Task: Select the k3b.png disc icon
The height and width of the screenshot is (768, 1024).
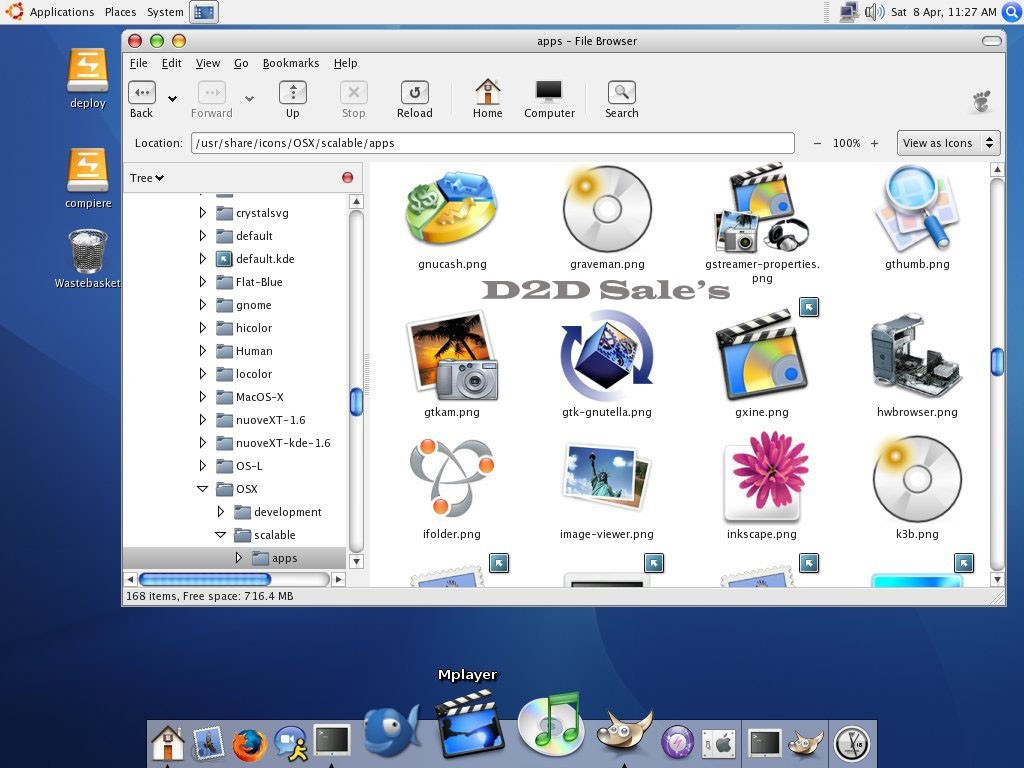Action: coord(917,480)
